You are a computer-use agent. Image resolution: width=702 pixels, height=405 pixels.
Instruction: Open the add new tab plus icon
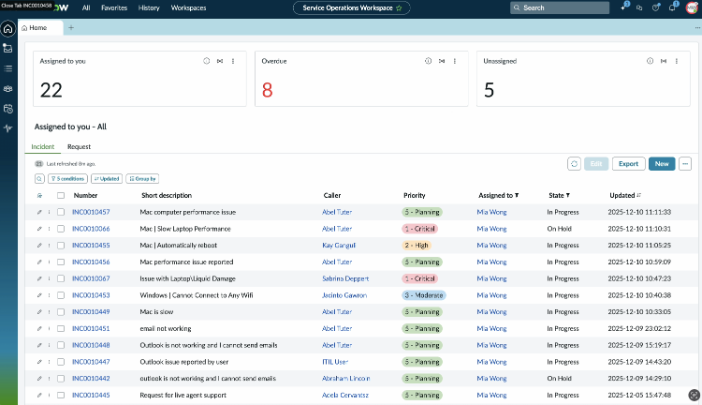[71, 28]
